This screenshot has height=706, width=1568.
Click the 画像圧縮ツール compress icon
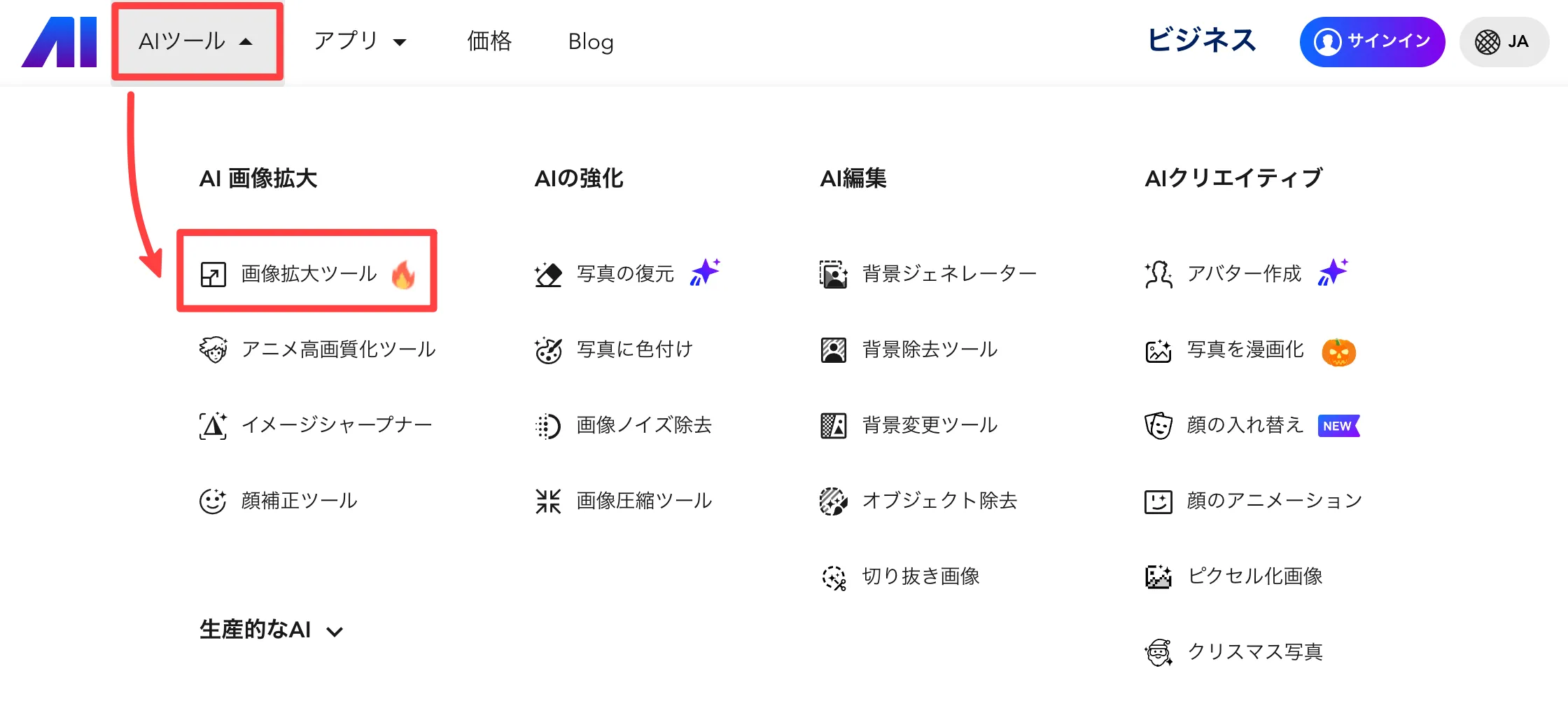548,501
